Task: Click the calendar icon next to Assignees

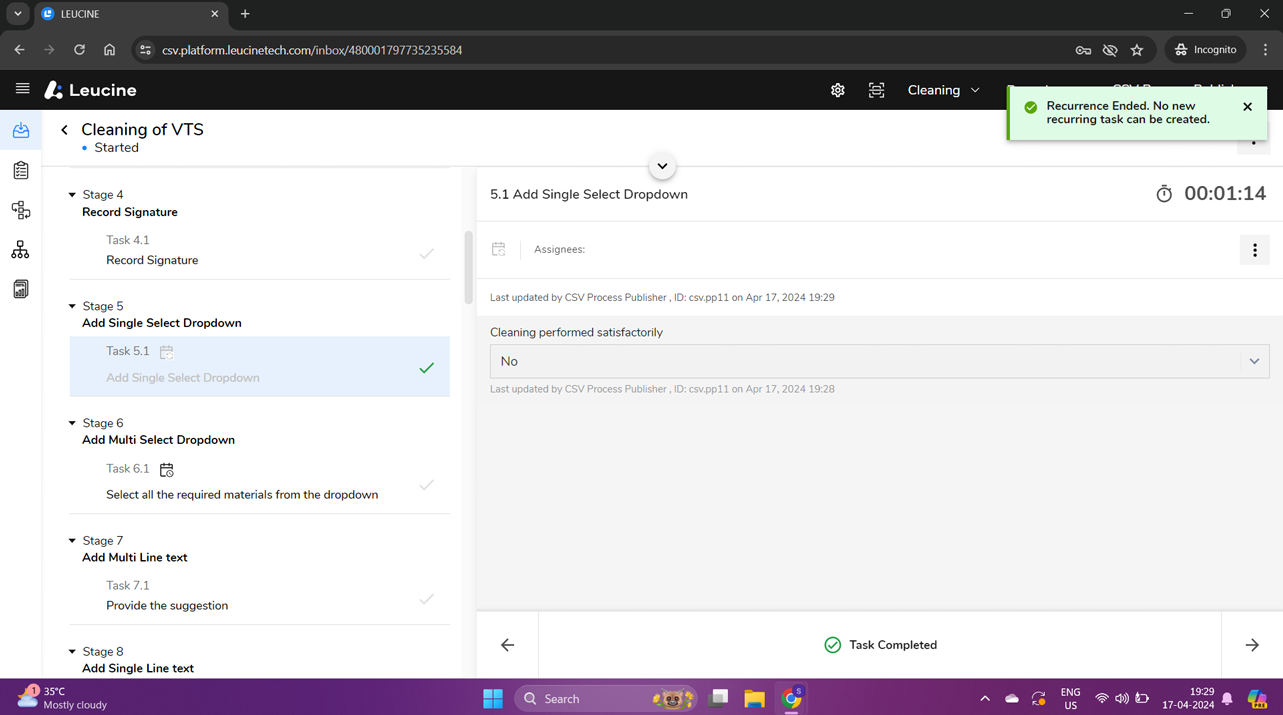Action: click(x=499, y=249)
